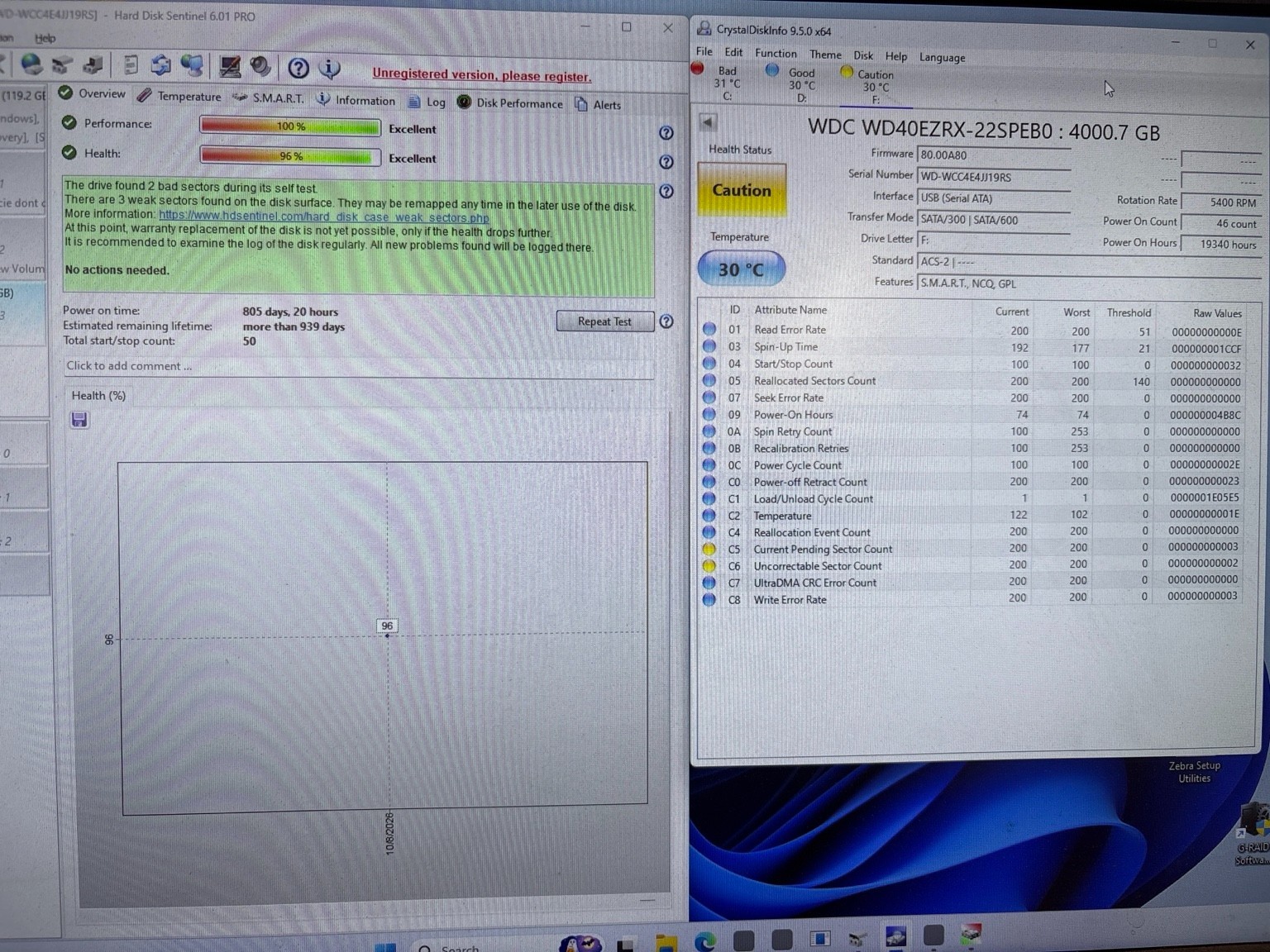Click the yellow Caution health status button
Screen dimensions: 1270x952
click(x=742, y=190)
